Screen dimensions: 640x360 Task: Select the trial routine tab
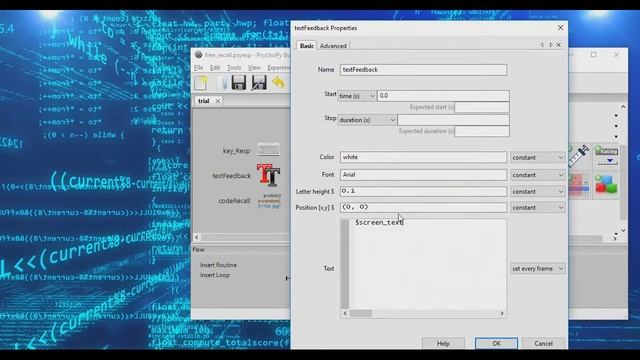tap(204, 101)
